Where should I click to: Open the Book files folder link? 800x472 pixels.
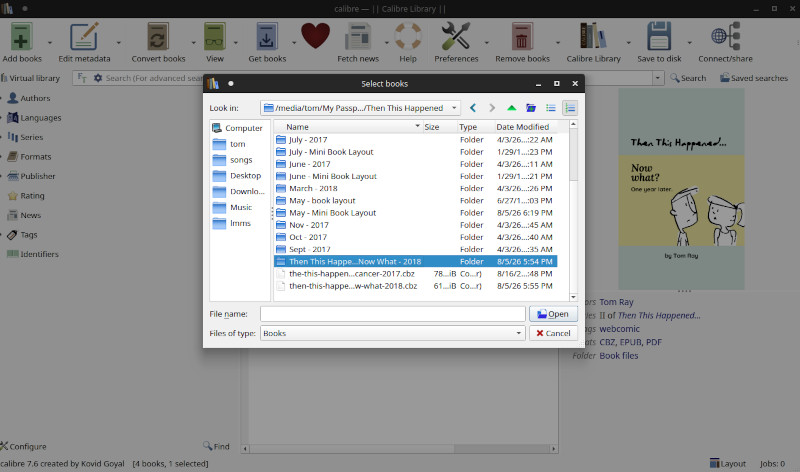point(618,356)
